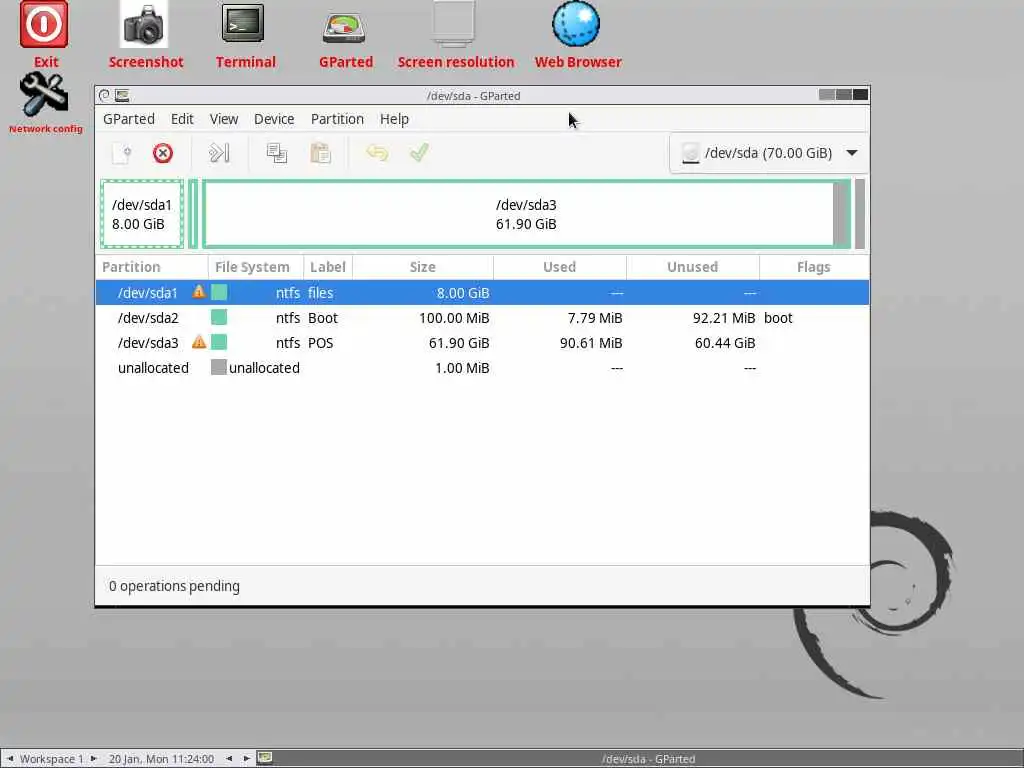The image size is (1024, 768).
Task: Open the Screen resolution shortcut
Action: (x=454, y=24)
